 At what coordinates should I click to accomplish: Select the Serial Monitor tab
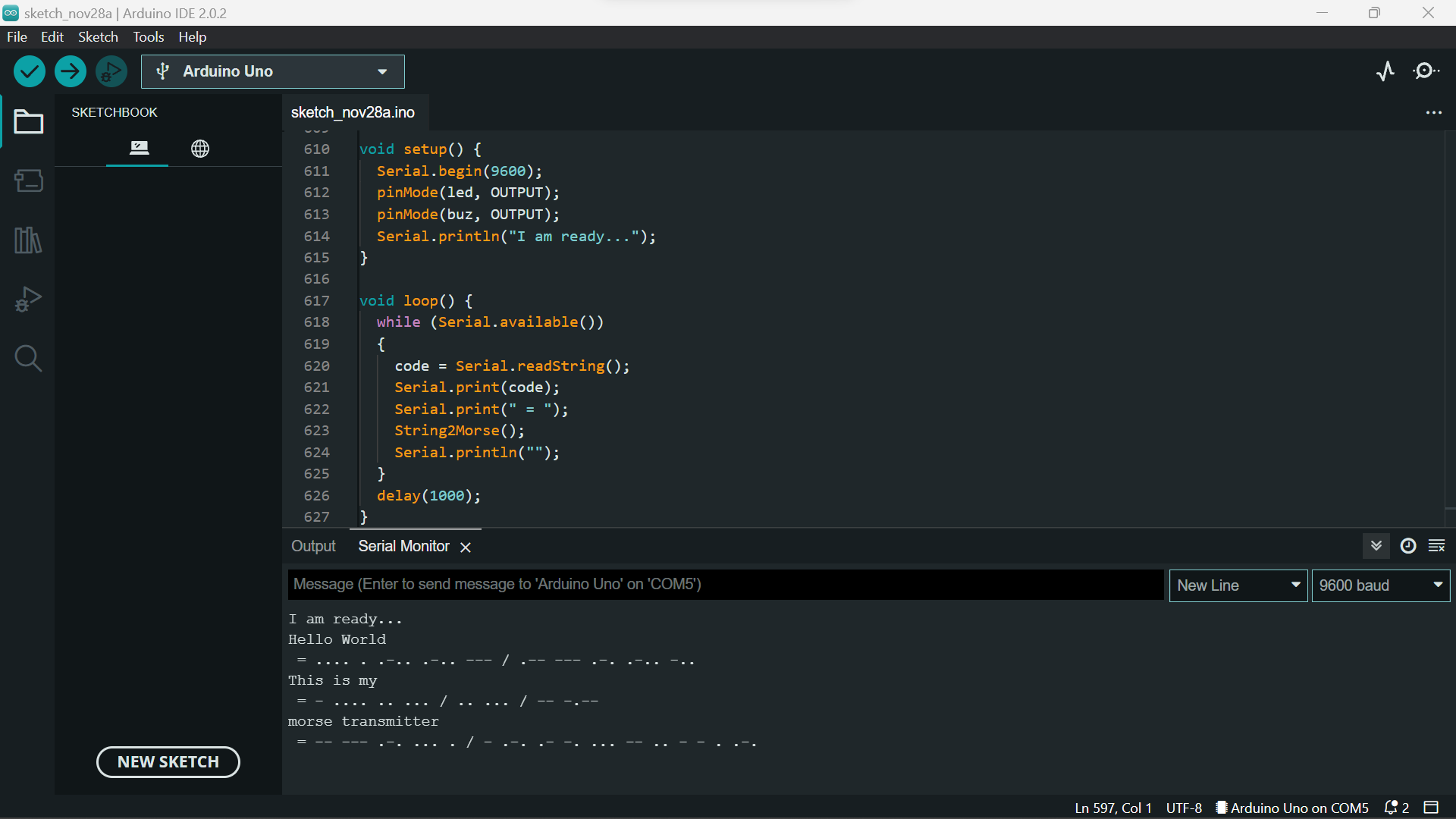403,546
